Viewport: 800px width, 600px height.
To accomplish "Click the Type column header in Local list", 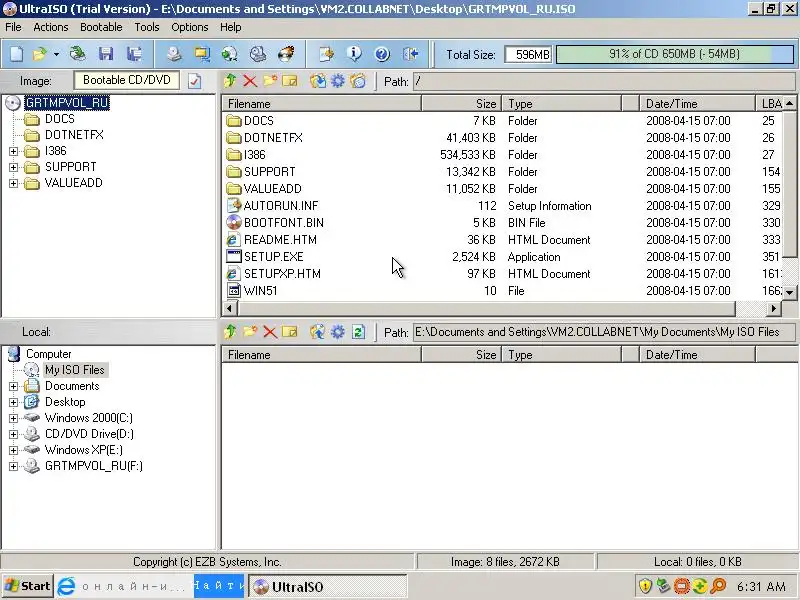I will point(562,355).
